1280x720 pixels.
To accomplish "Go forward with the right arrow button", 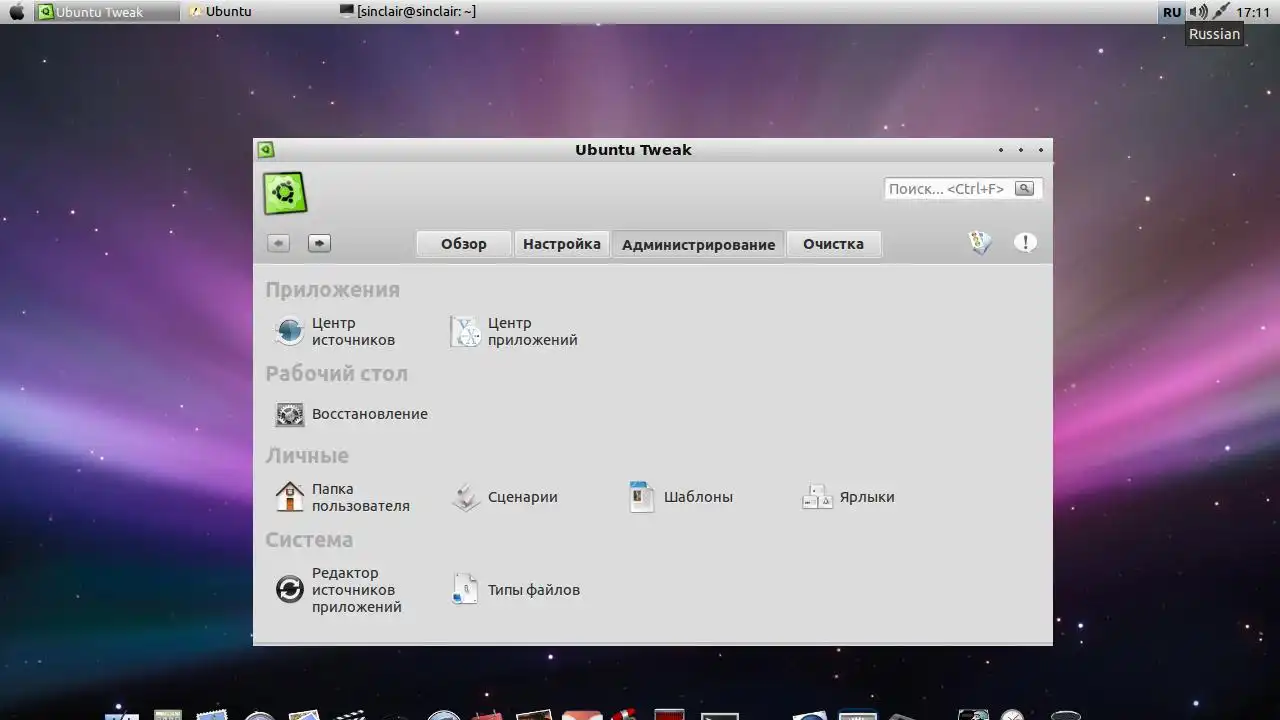I will (319, 243).
